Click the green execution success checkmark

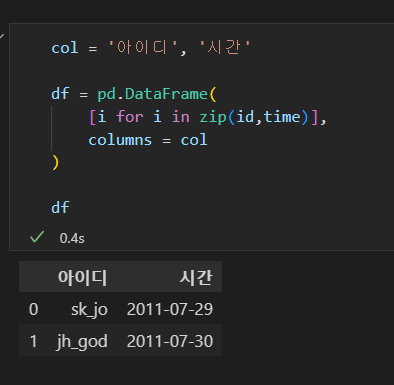click(x=37, y=237)
